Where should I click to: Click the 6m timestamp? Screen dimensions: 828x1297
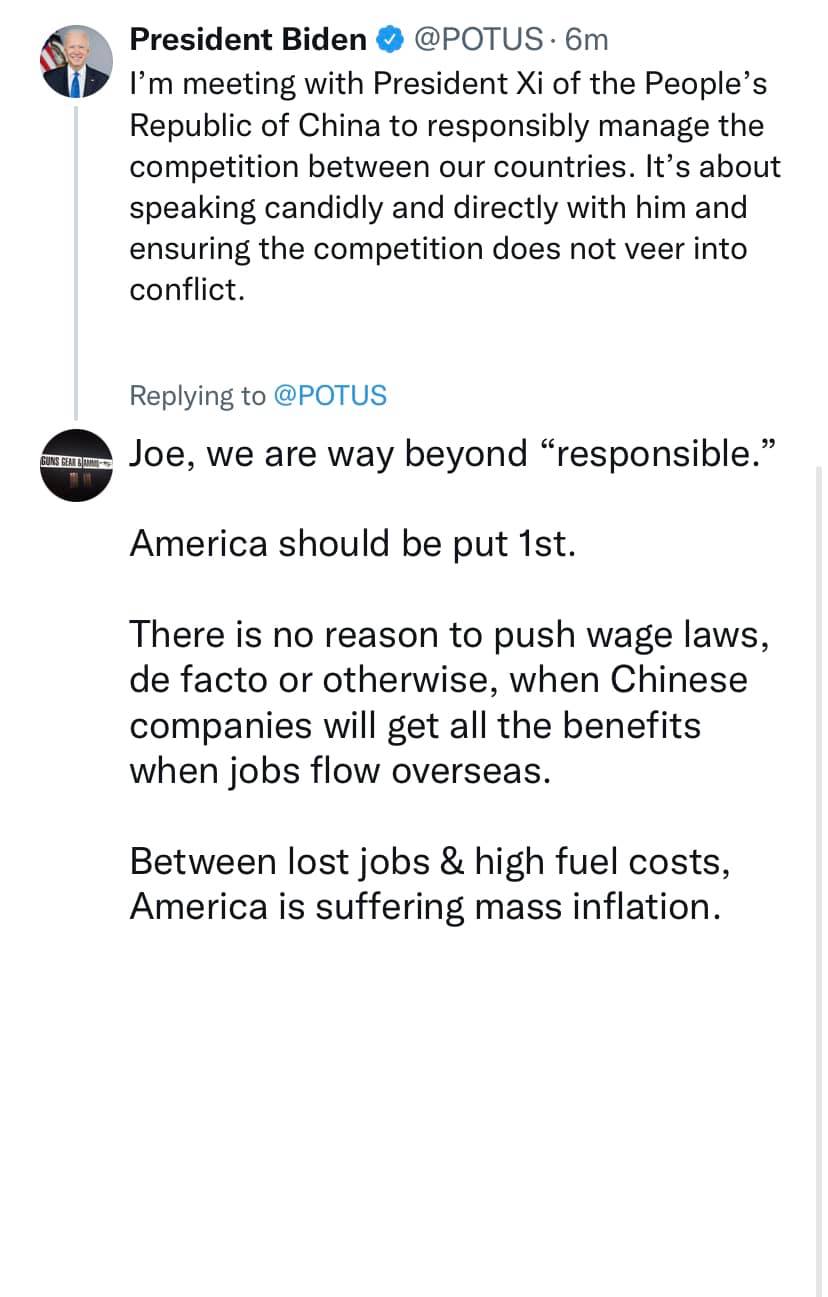coord(586,40)
